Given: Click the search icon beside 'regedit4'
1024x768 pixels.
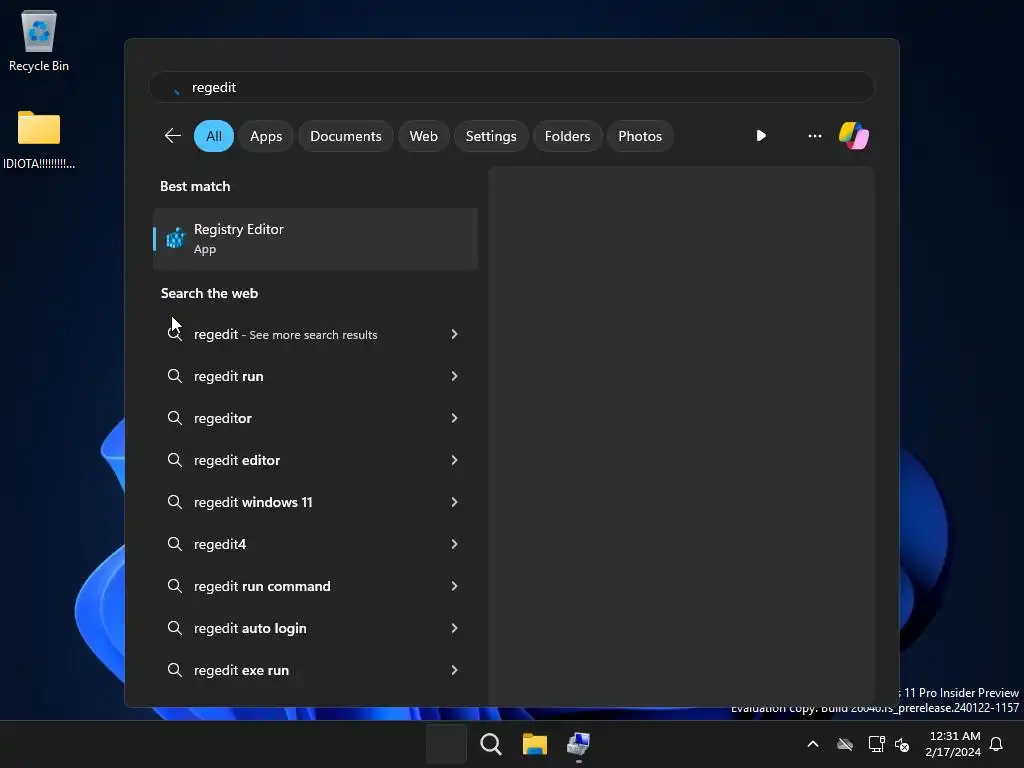Looking at the screenshot, I should (174, 543).
